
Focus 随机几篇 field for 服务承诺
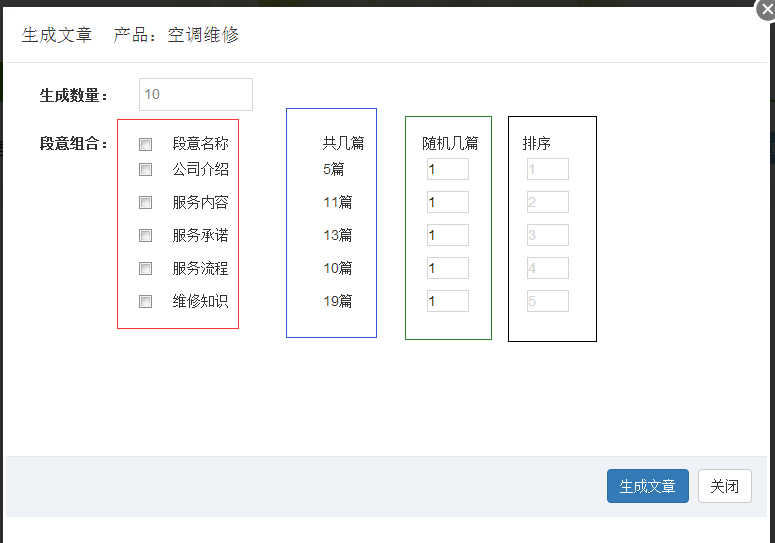(448, 235)
